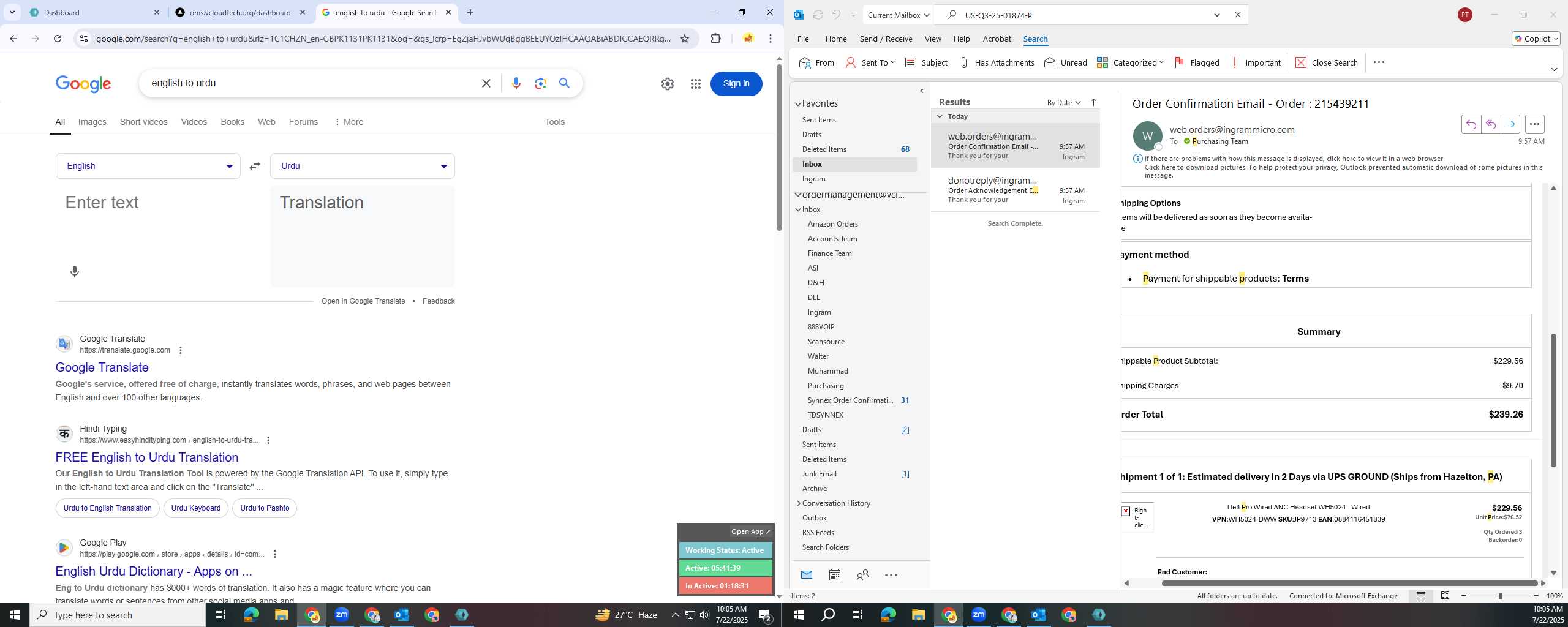Collapse the Favorites folder group

coord(798,103)
